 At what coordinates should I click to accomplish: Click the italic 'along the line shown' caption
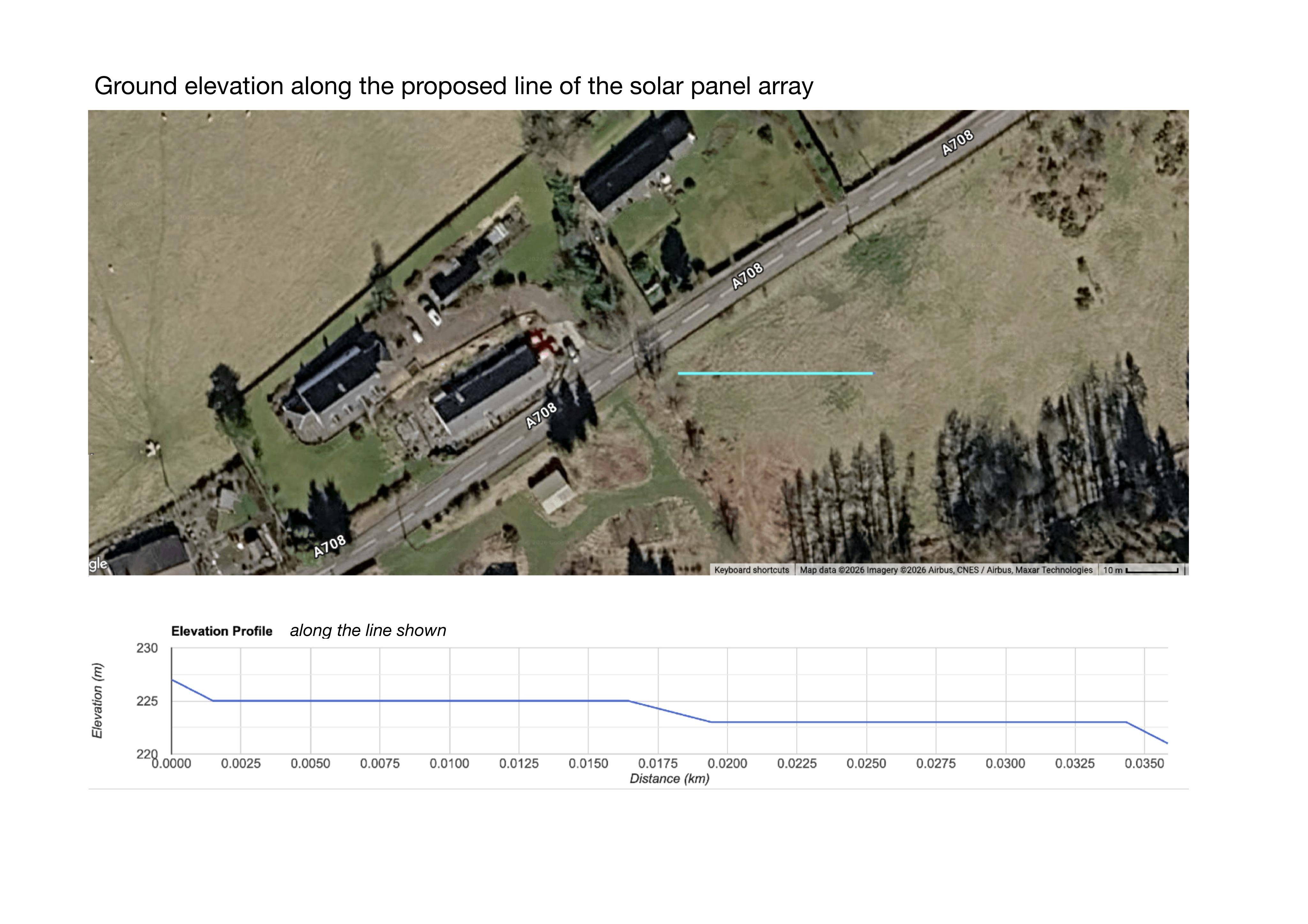[368, 630]
